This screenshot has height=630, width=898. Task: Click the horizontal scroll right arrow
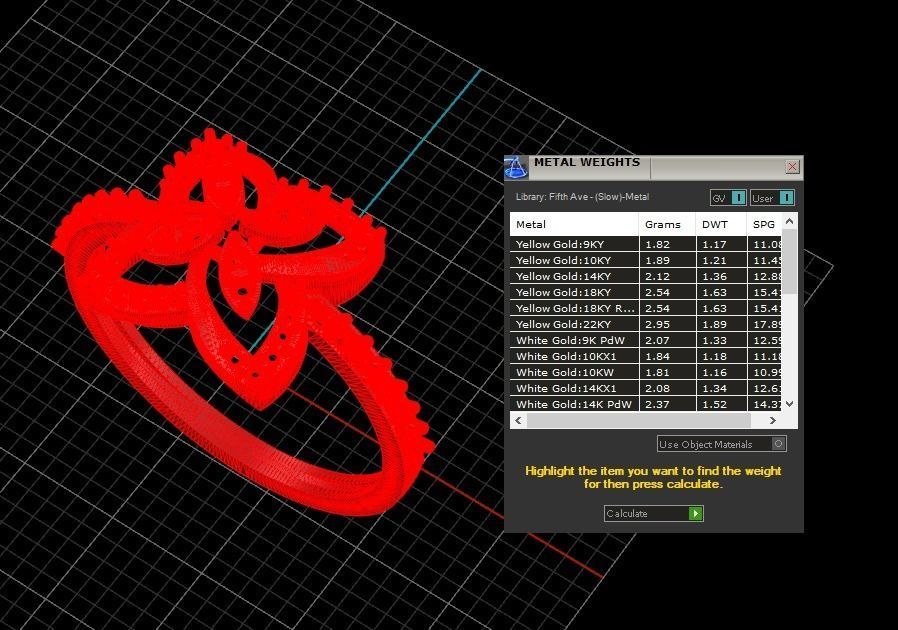773,420
